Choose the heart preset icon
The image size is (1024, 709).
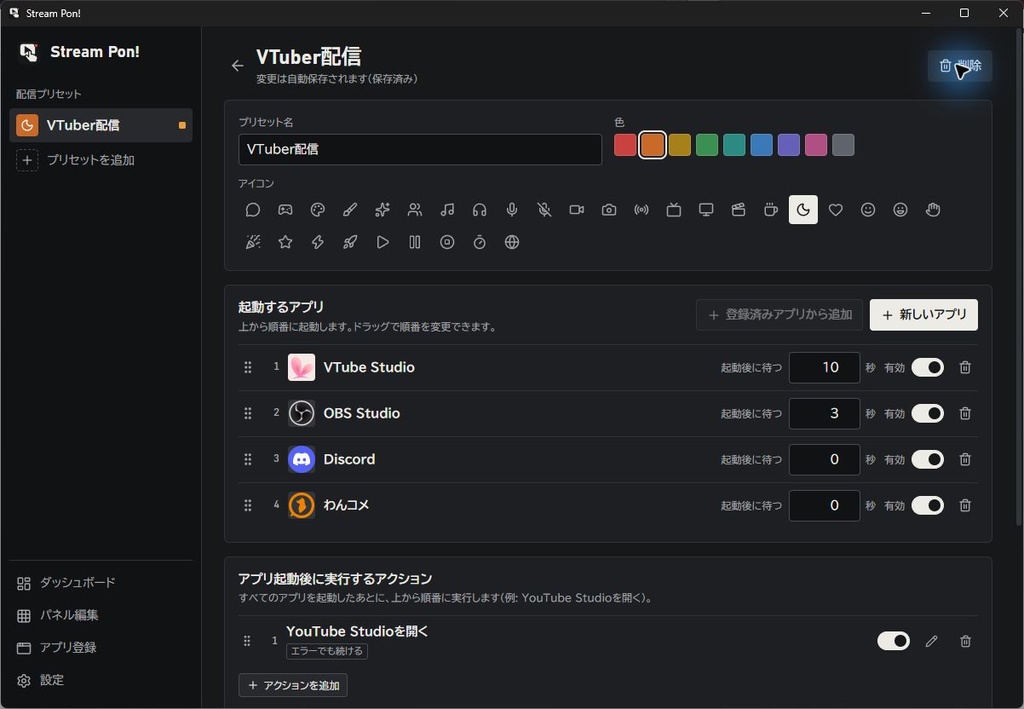click(x=836, y=210)
